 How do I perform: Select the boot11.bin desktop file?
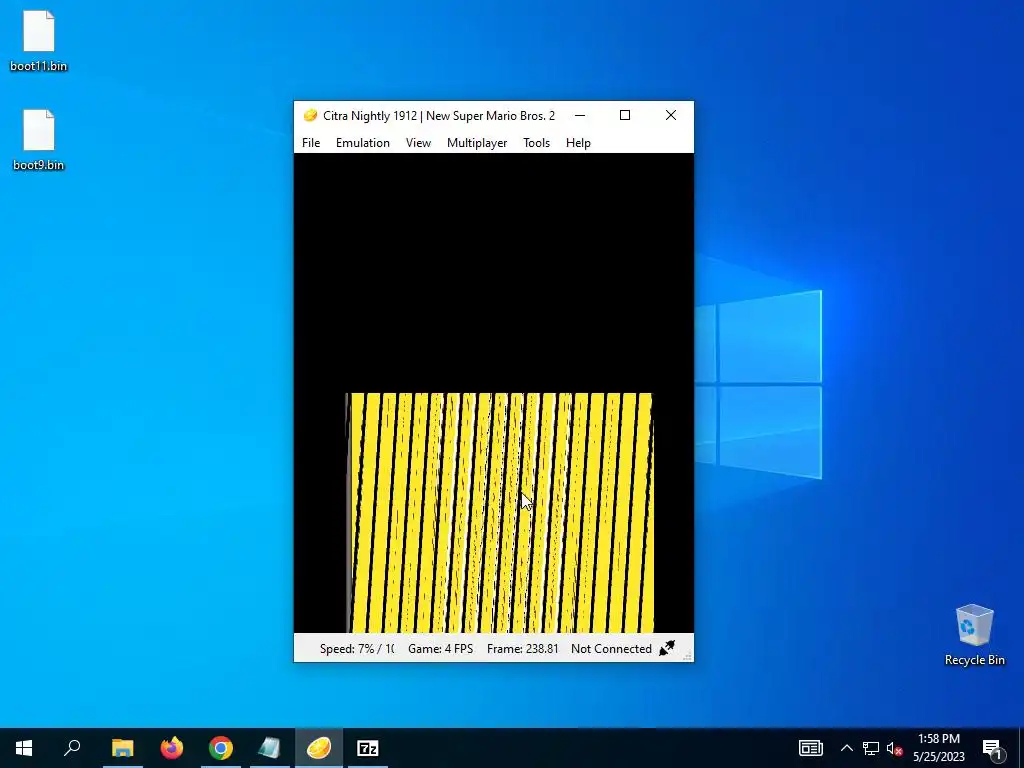click(x=39, y=40)
